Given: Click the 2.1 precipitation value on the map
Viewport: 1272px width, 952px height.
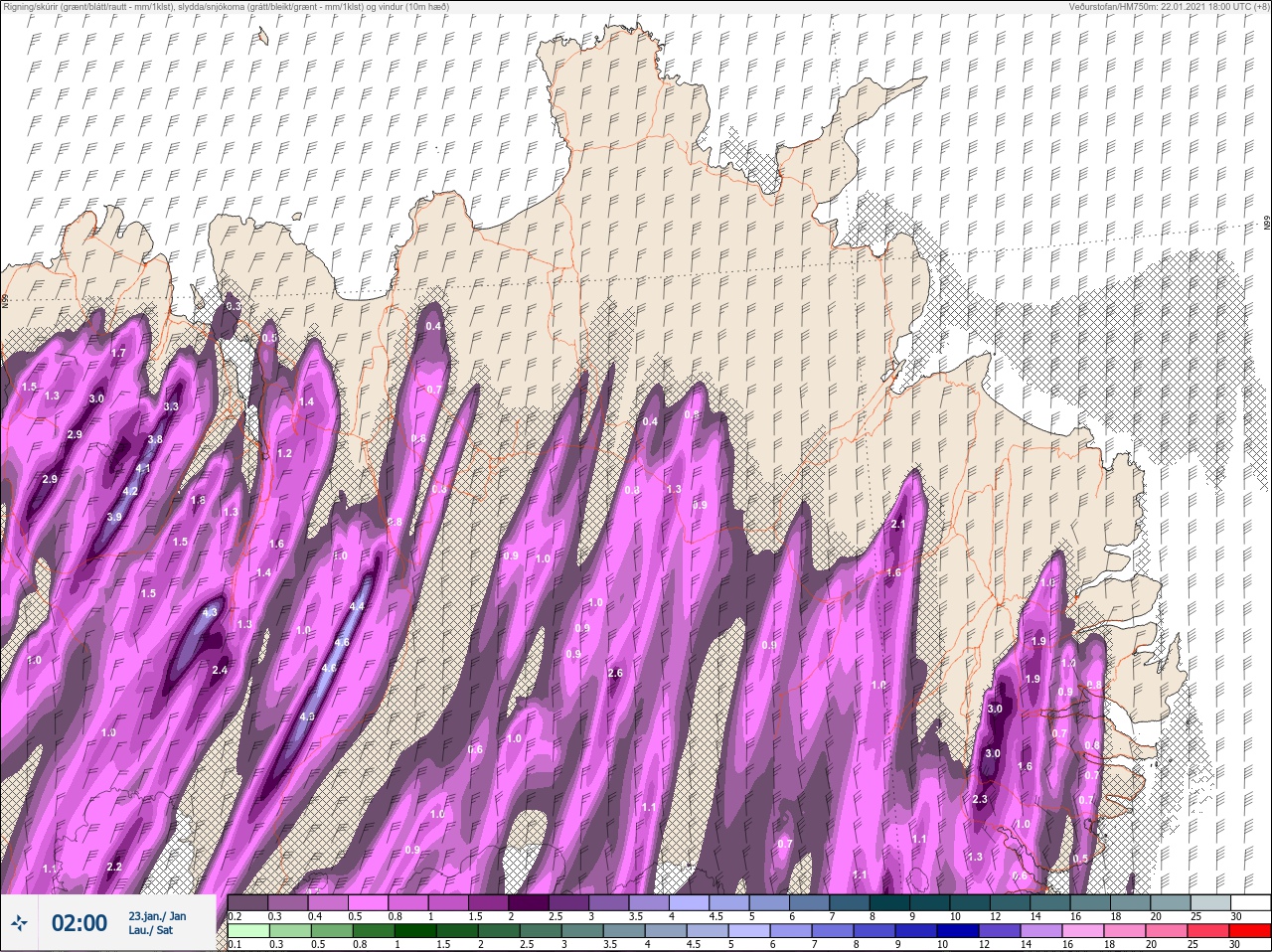Looking at the screenshot, I should pos(898,524).
